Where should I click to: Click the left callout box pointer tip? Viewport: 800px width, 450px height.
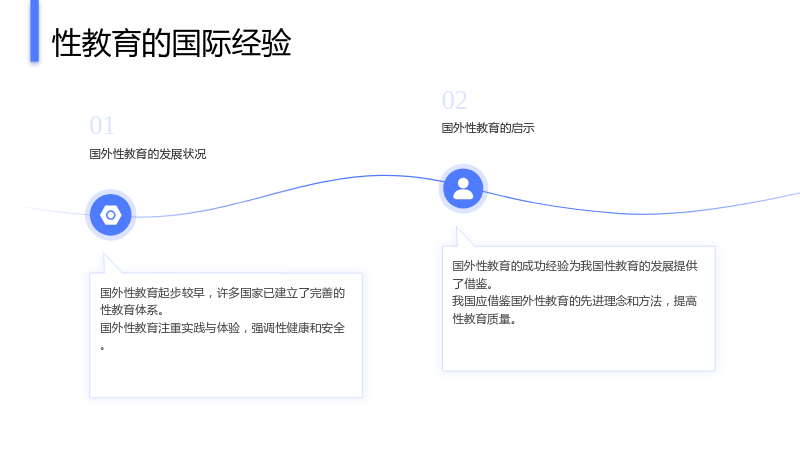pyautogui.click(x=105, y=255)
